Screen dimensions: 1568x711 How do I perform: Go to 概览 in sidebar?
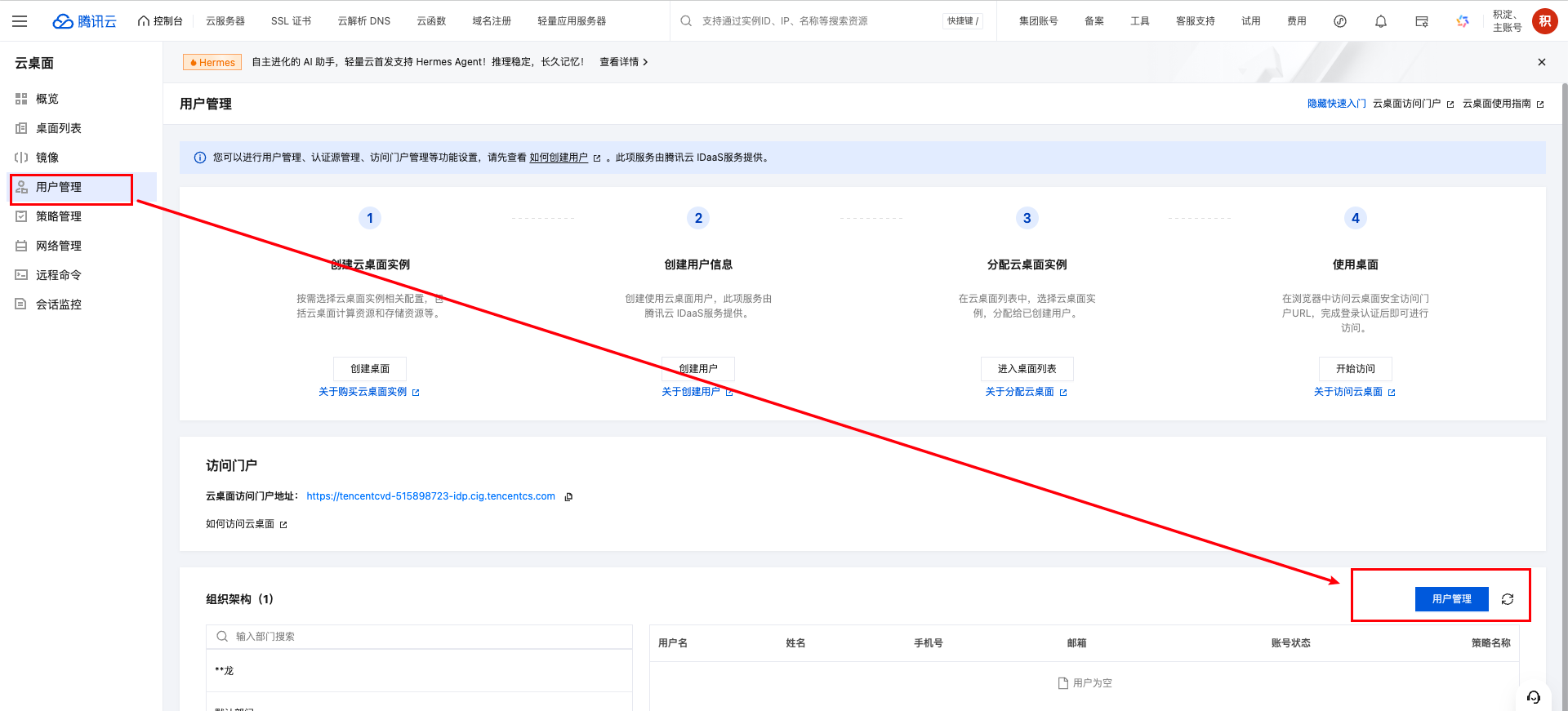(82, 99)
